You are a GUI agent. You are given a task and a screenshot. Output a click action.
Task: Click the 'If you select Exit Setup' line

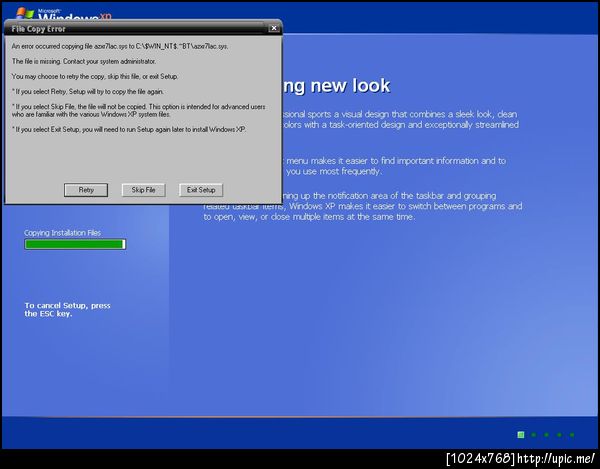pyautogui.click(x=129, y=129)
